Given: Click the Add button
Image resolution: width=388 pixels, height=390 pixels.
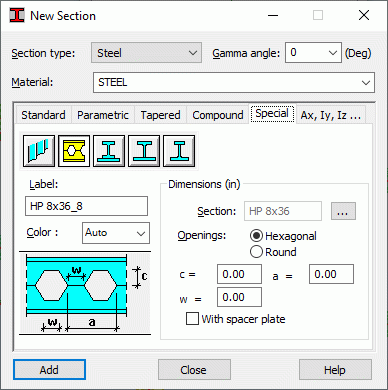Looking at the screenshot, I should tap(49, 370).
